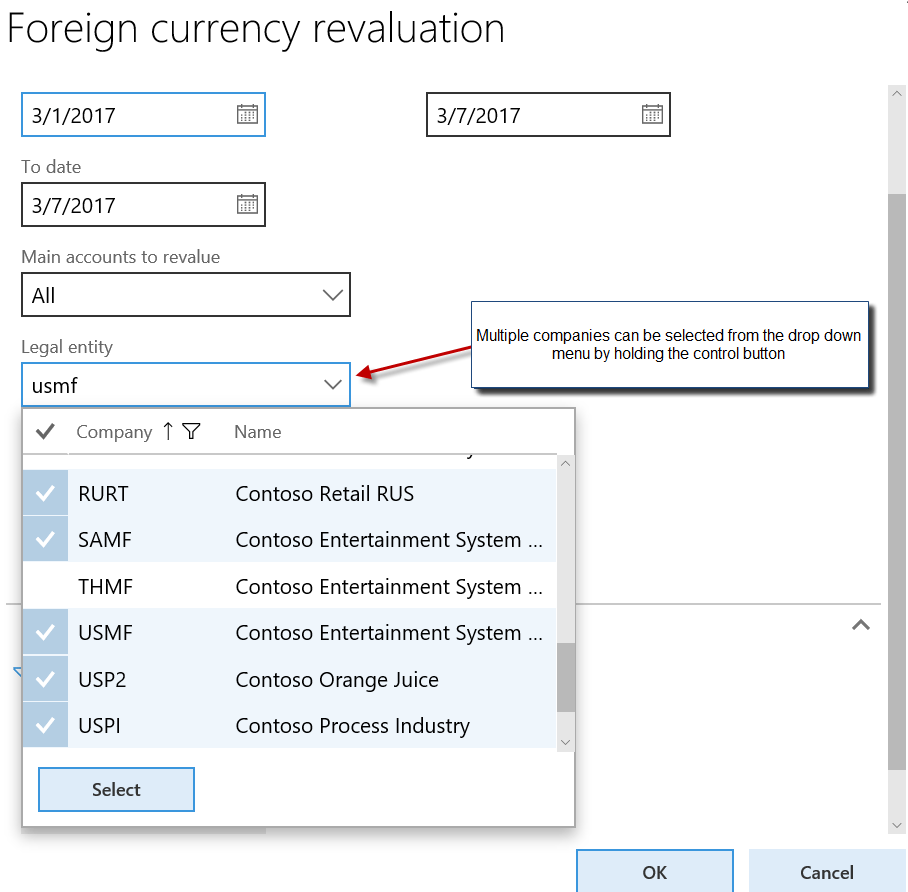Click the SAMF company code cell
Screen dimensions: 908x892
coord(105,539)
